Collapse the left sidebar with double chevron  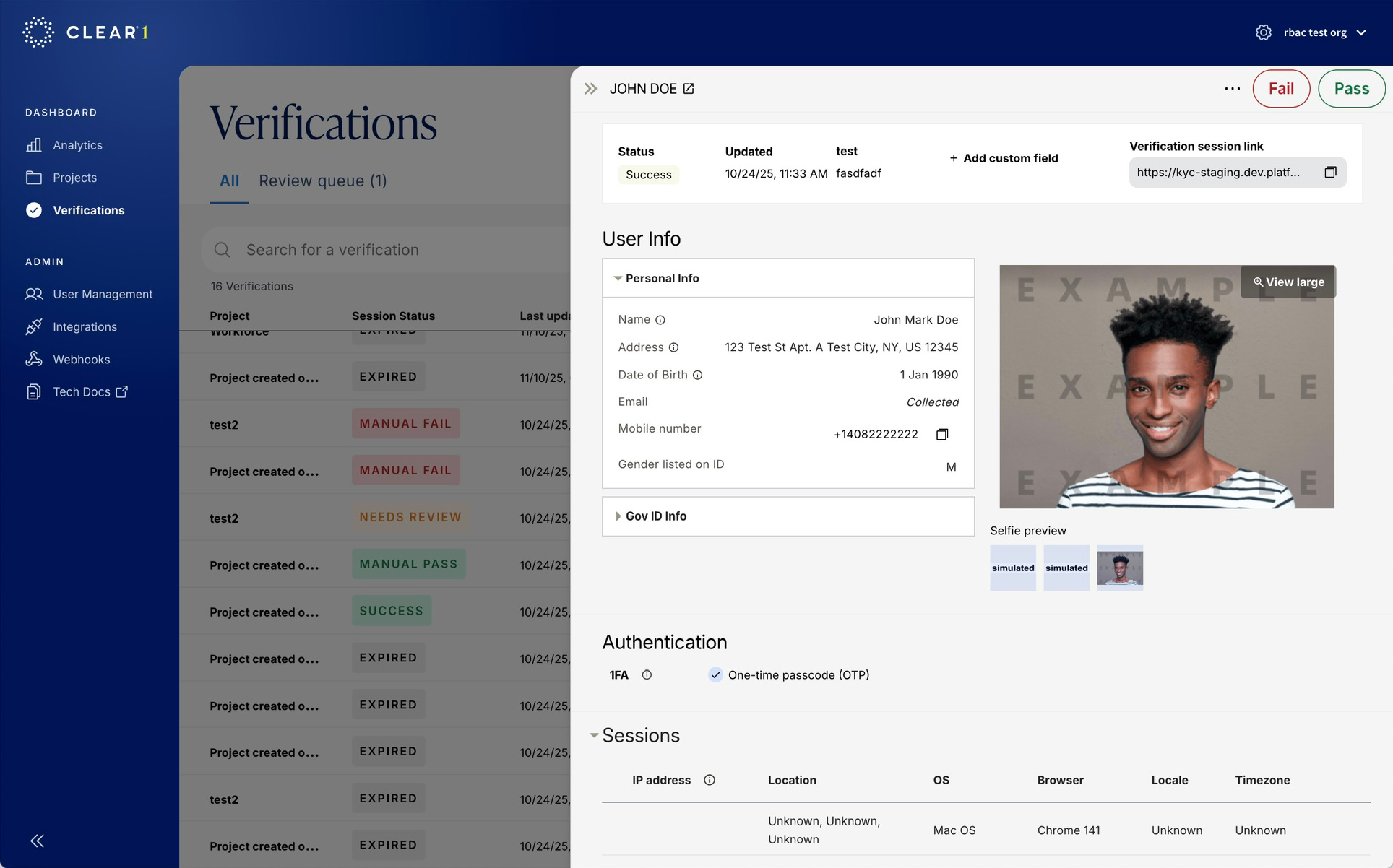tap(37, 841)
